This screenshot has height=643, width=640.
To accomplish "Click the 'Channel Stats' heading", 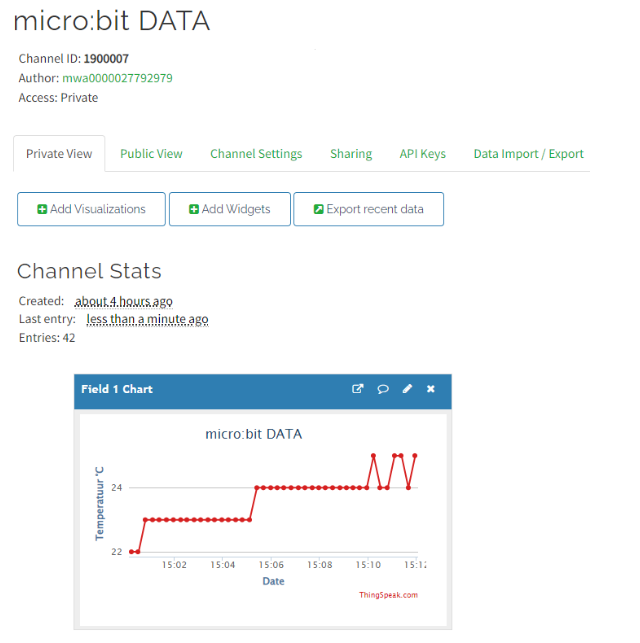I will point(89,271).
